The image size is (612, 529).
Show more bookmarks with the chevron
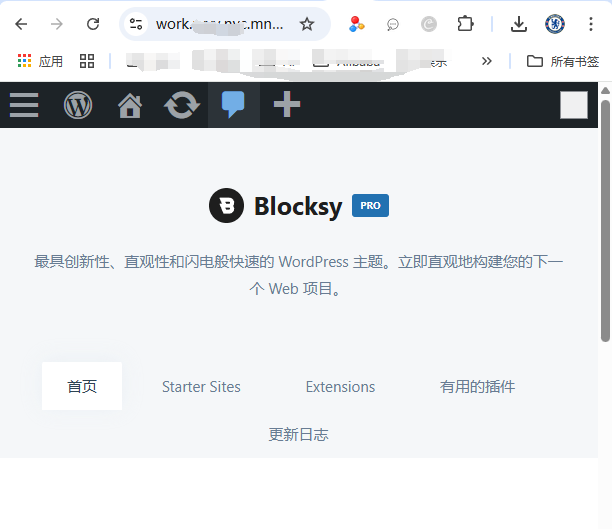point(486,61)
